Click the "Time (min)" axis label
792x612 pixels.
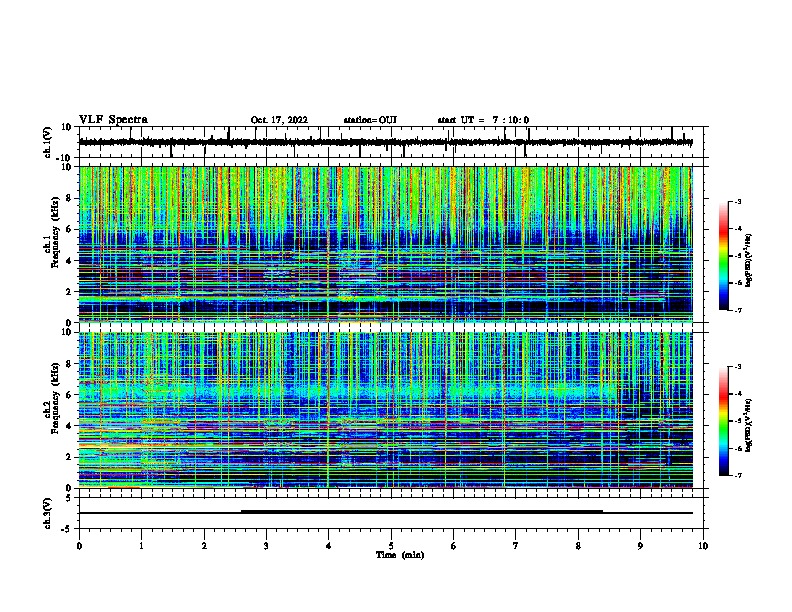tap(400, 555)
